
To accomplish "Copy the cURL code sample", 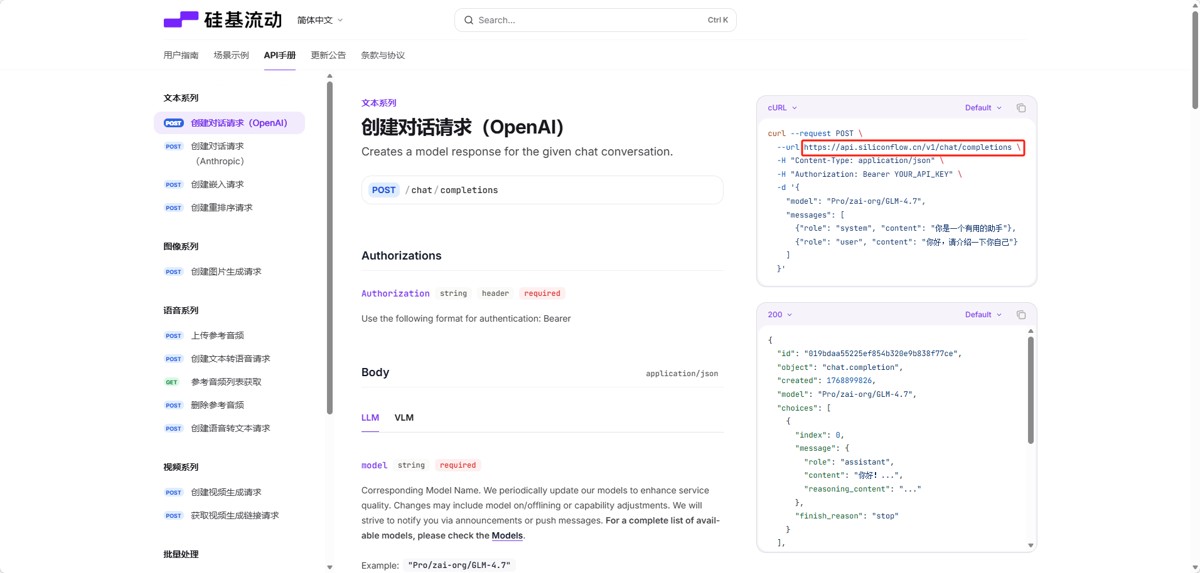I will tap(1021, 108).
